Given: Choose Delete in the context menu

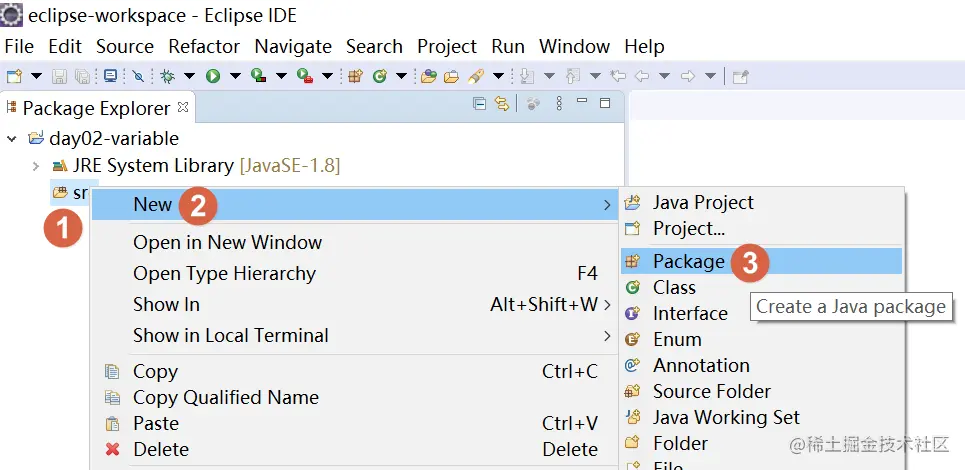Looking at the screenshot, I should pyautogui.click(x=354, y=450).
